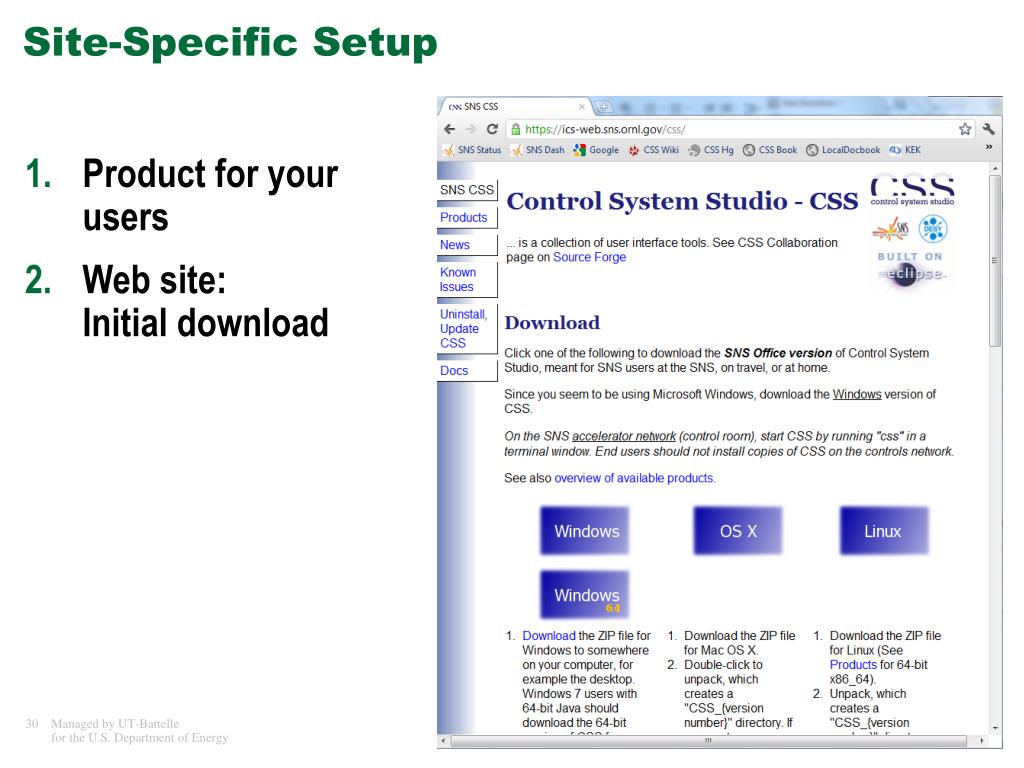The width and height of the screenshot is (1024, 768).
Task: Open the LocalDocbook bookmark
Action: (843, 150)
